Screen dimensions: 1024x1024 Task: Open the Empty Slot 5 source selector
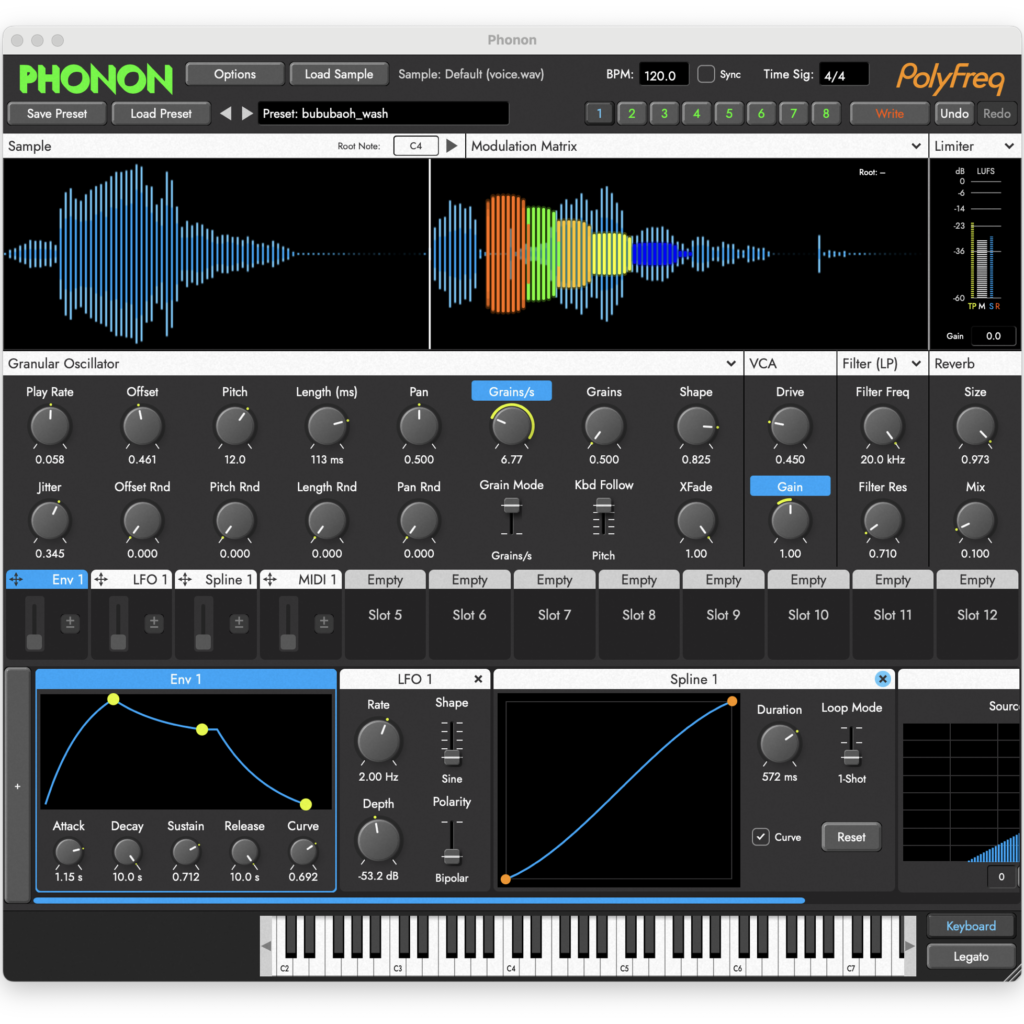coord(385,579)
